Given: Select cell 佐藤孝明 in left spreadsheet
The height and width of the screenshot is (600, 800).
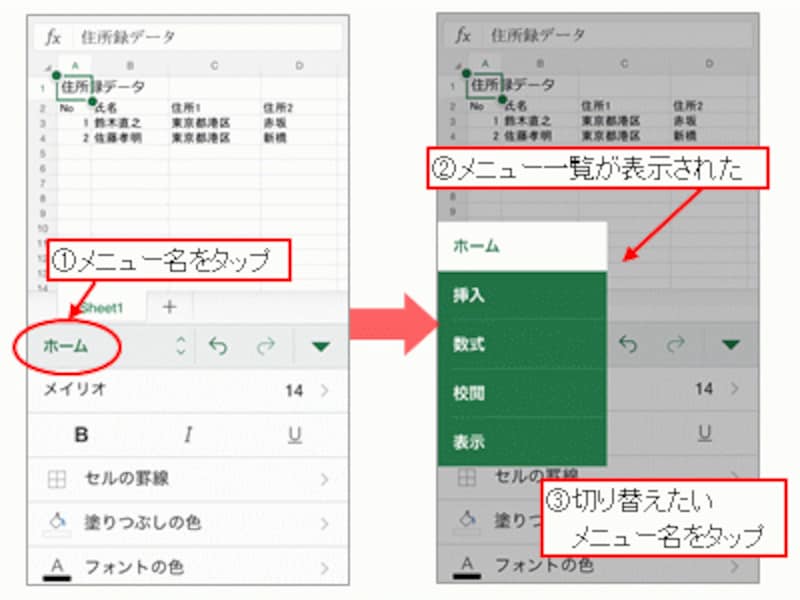Looking at the screenshot, I should click(x=118, y=138).
